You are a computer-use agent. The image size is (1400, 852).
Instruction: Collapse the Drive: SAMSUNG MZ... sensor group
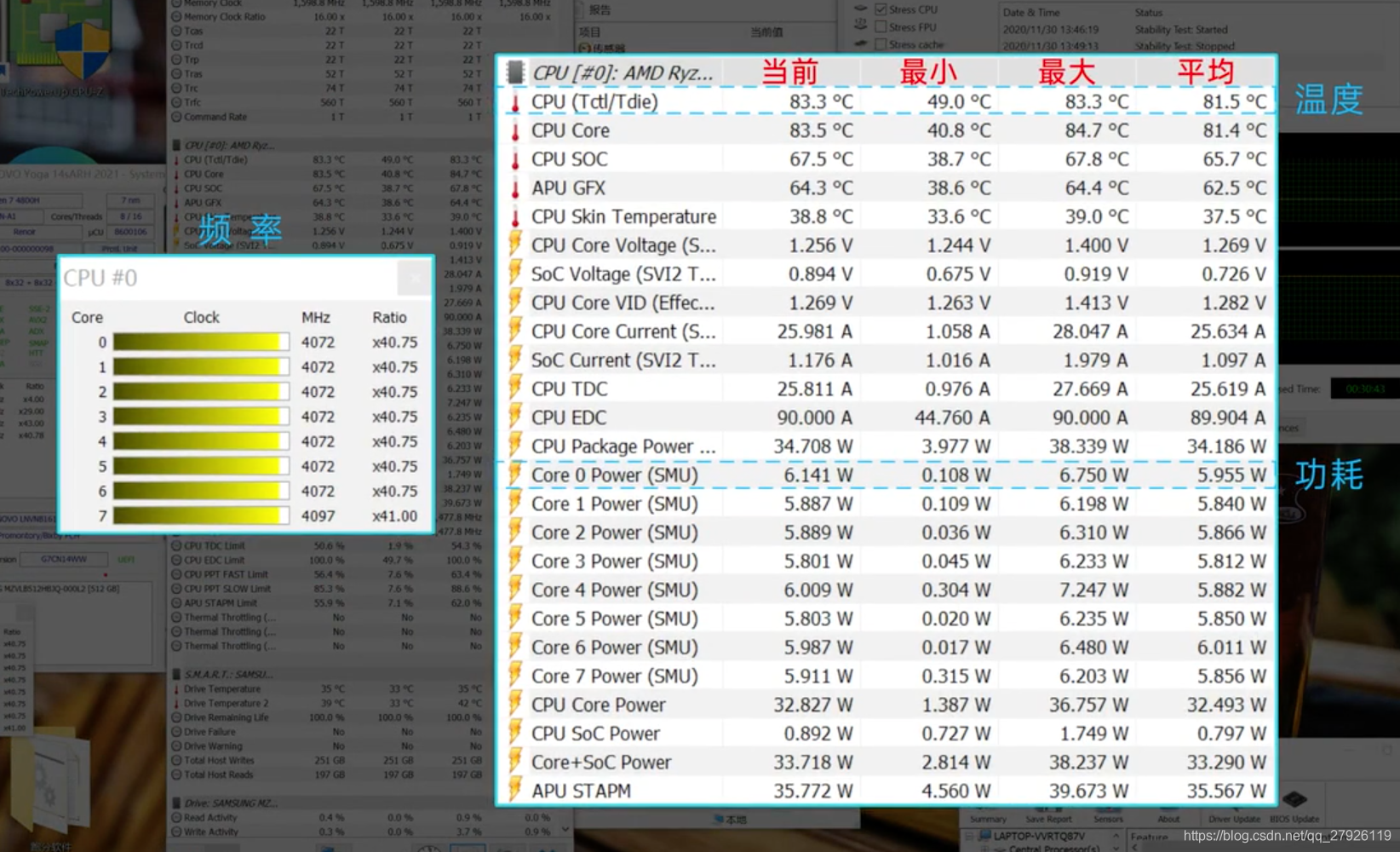(177, 803)
